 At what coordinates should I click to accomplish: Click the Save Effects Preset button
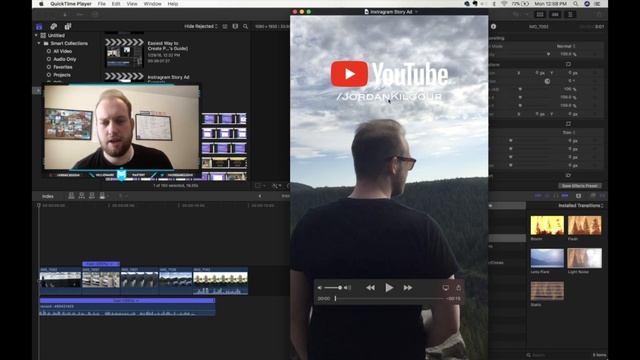tap(580, 186)
